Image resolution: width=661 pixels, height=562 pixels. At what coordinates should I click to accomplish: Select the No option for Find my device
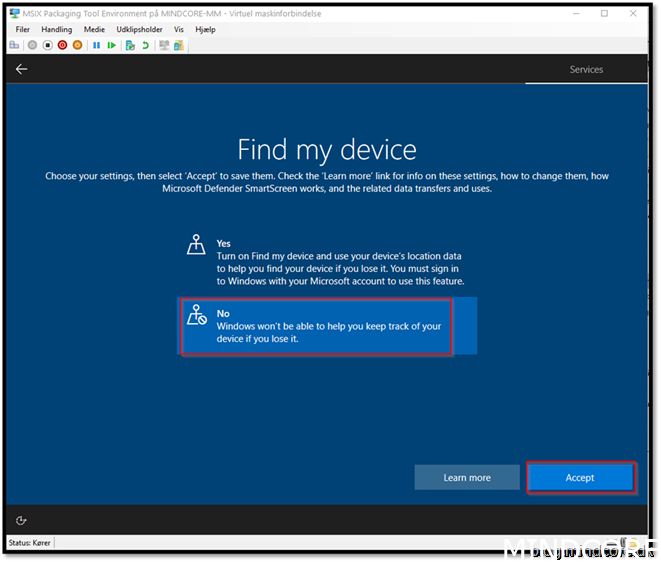point(316,326)
